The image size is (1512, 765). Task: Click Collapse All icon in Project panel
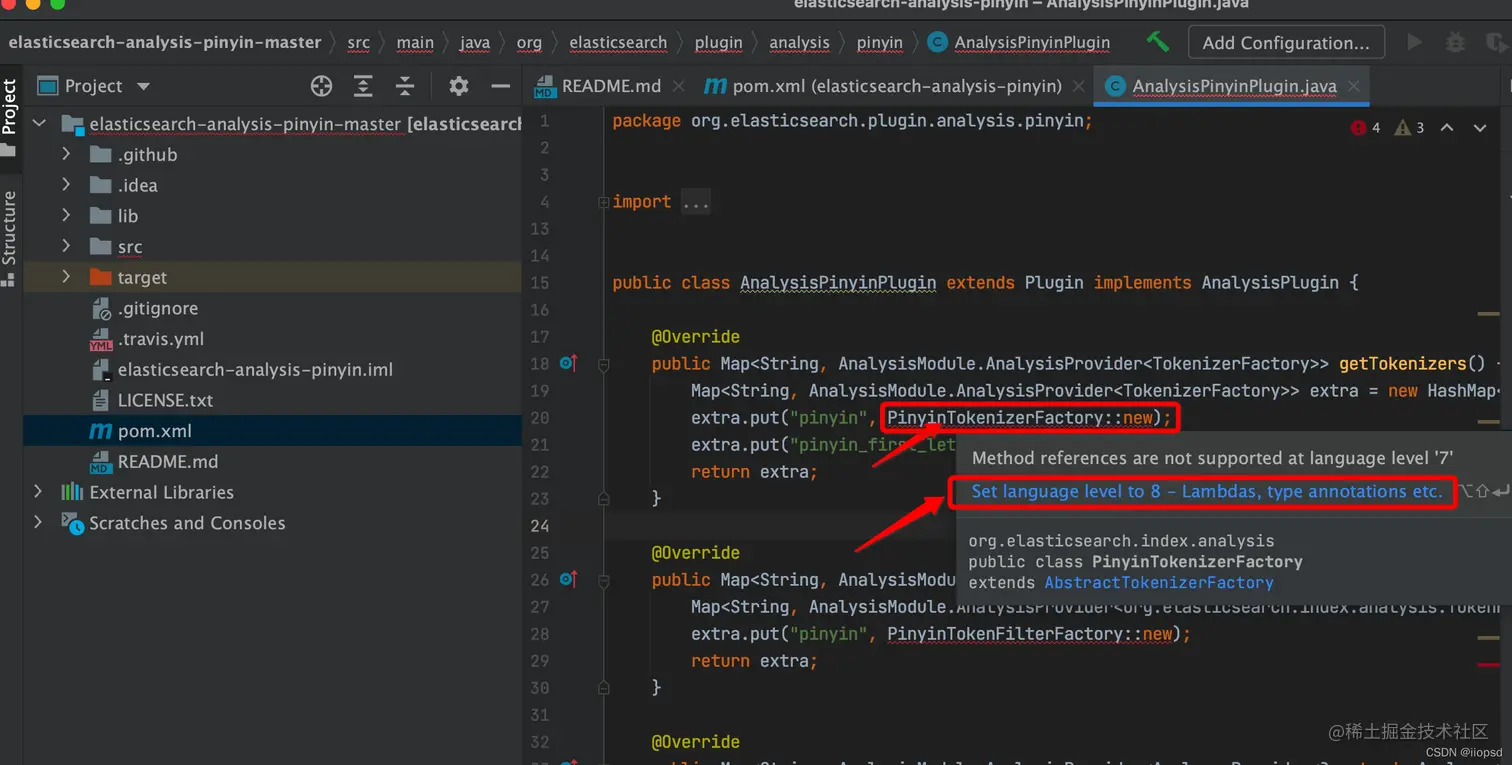[405, 86]
